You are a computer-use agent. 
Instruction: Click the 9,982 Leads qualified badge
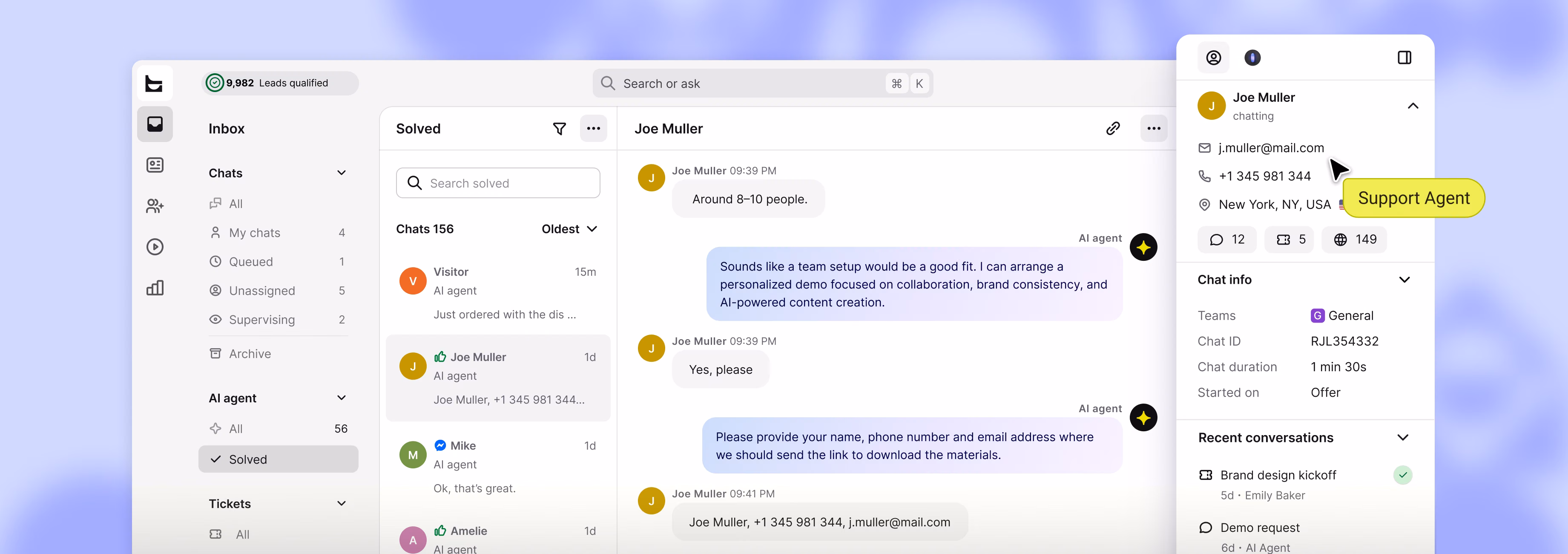tap(280, 83)
